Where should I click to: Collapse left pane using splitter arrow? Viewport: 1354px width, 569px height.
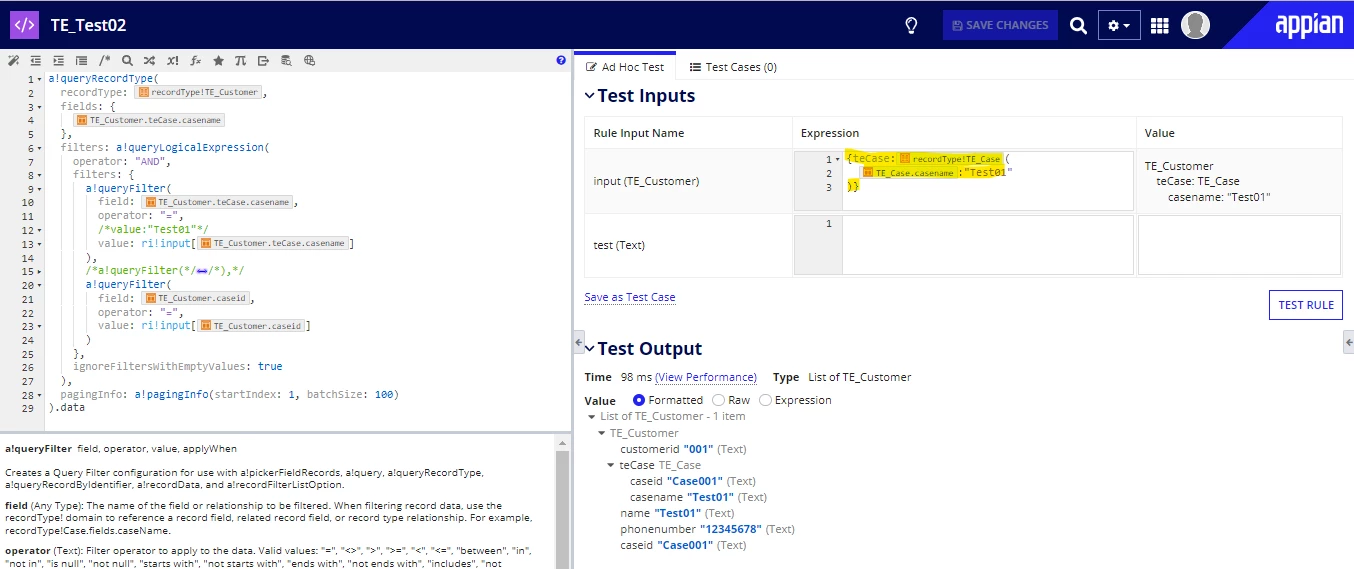coord(579,341)
